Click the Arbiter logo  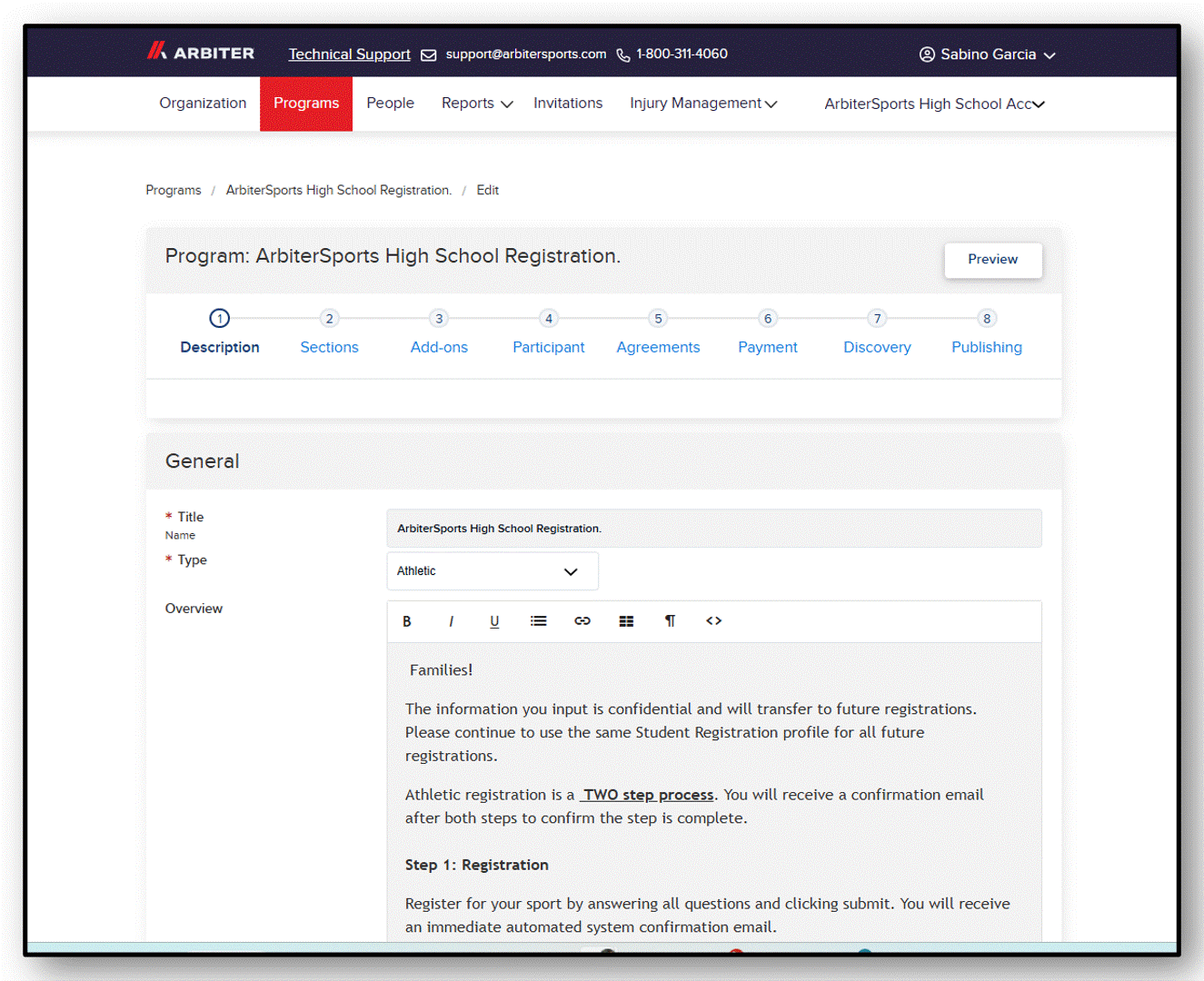pos(201,52)
